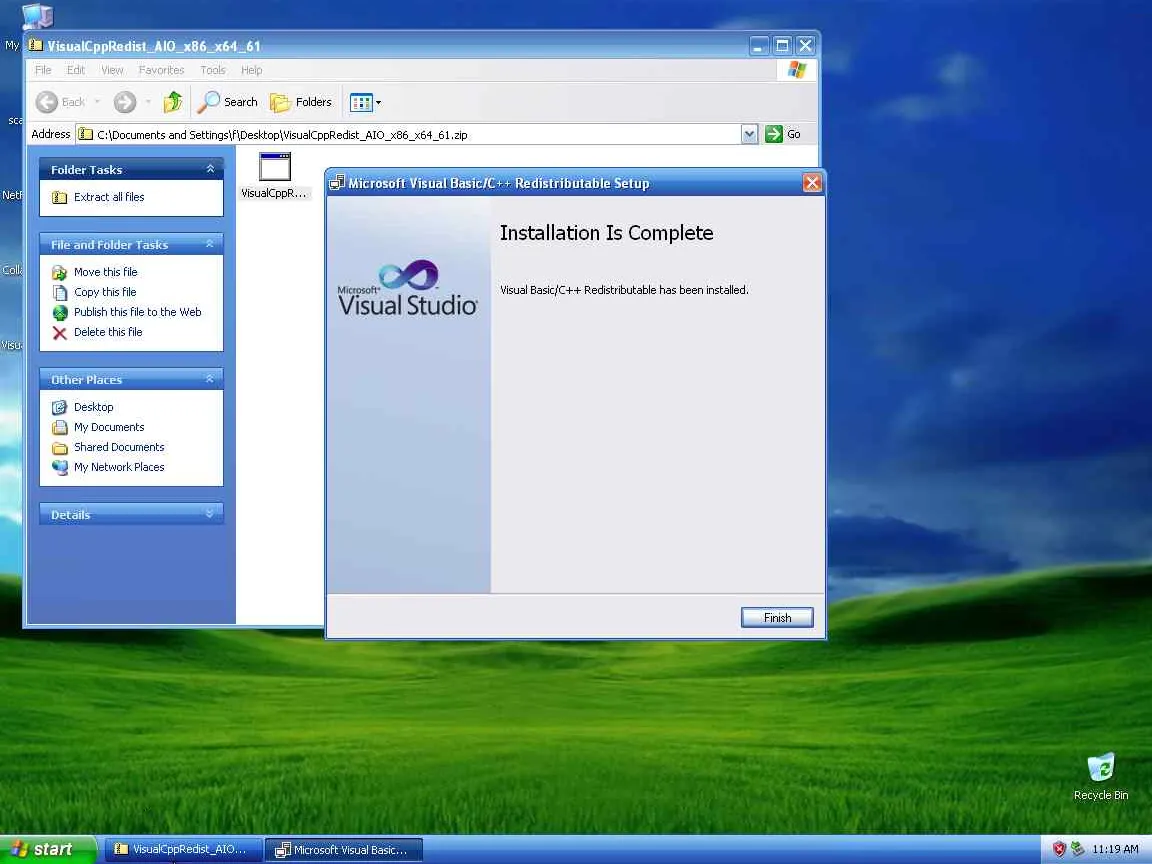The width and height of the screenshot is (1152, 864).
Task: Open the Edit menu in Explorer
Action: click(76, 70)
